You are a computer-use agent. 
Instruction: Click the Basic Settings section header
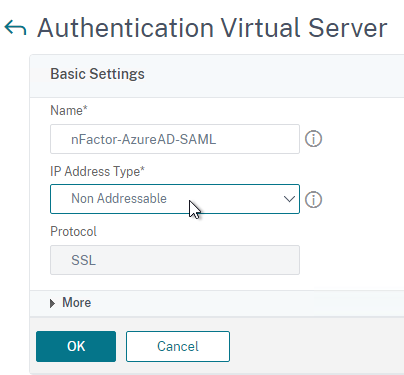(x=97, y=74)
